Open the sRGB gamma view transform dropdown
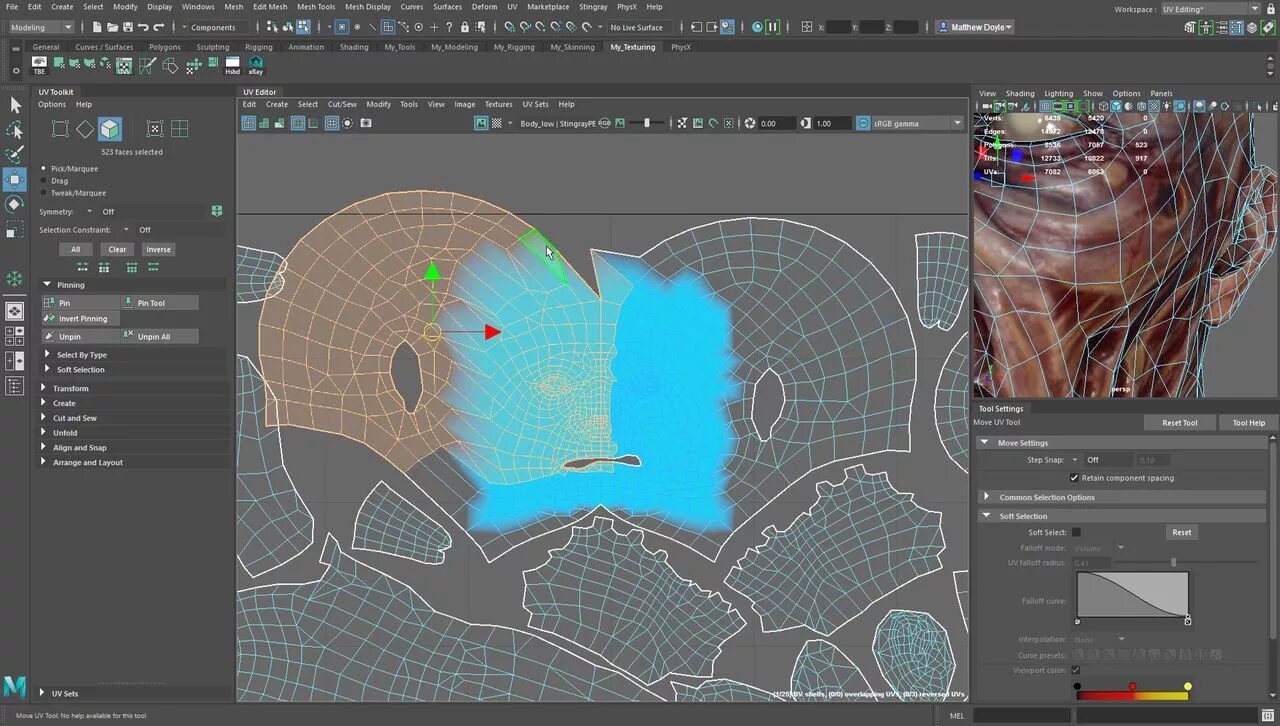 tap(909, 123)
